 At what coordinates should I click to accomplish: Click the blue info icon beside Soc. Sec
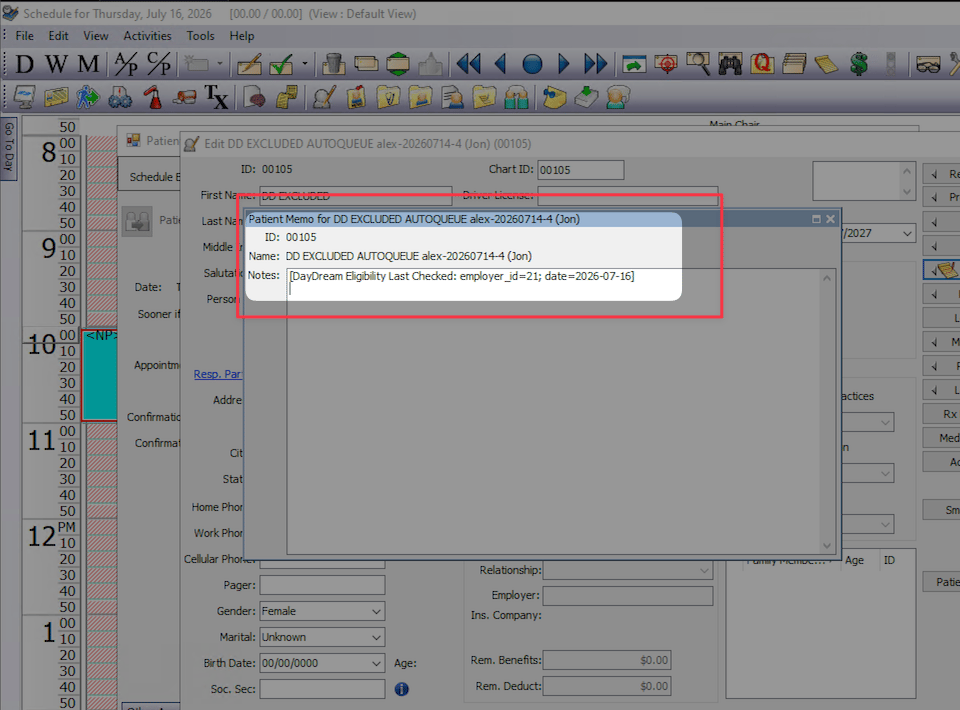coord(402,689)
